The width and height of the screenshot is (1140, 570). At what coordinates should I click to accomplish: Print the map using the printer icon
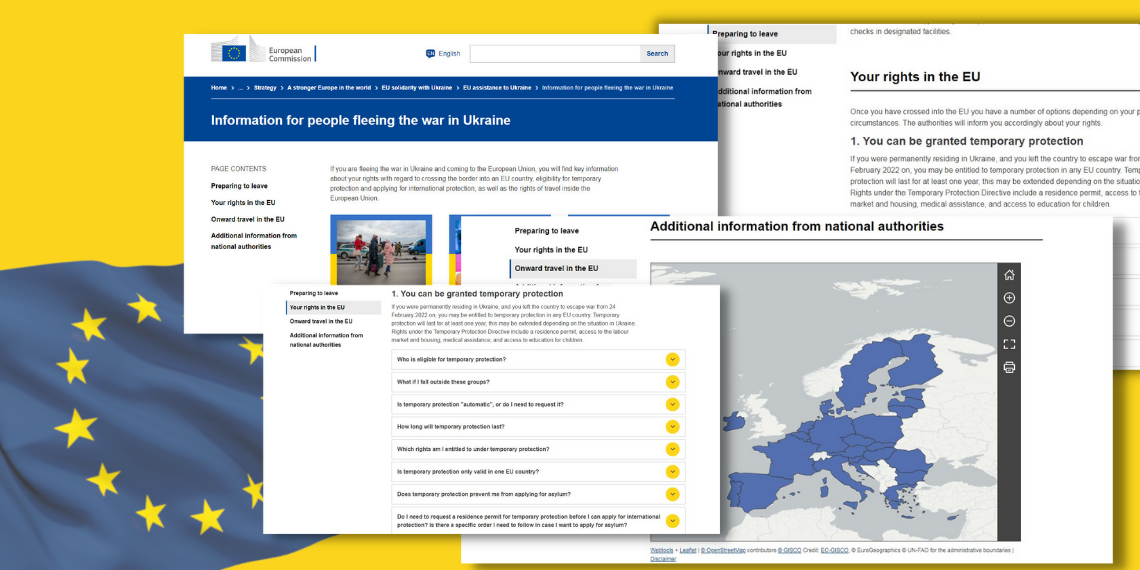point(1009,367)
